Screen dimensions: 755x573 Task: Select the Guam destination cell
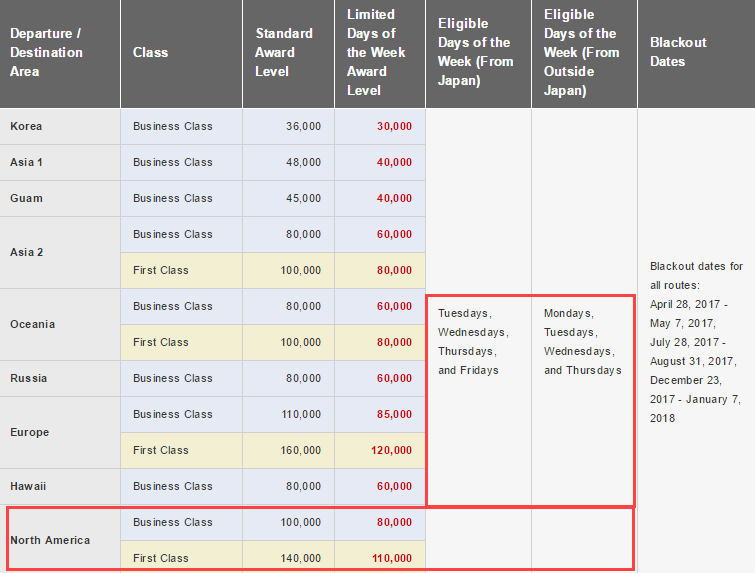(60, 198)
